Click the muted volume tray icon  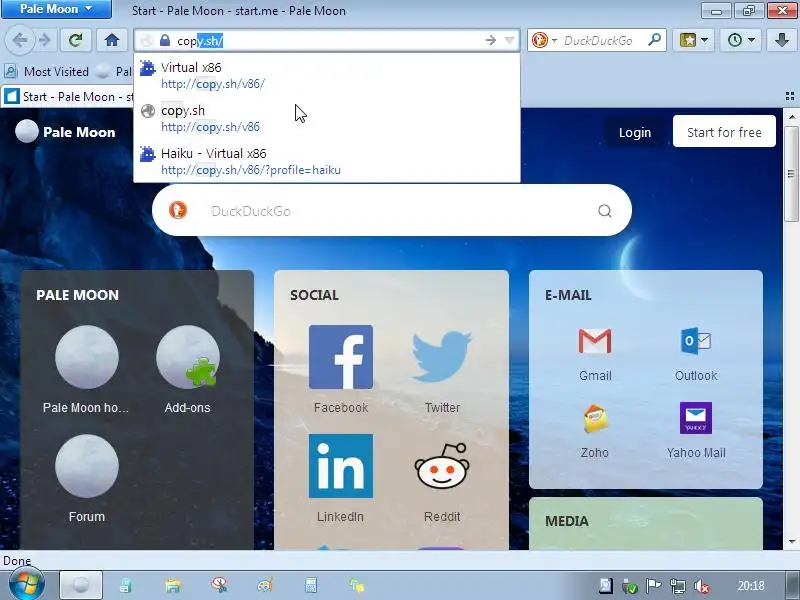[702, 586]
